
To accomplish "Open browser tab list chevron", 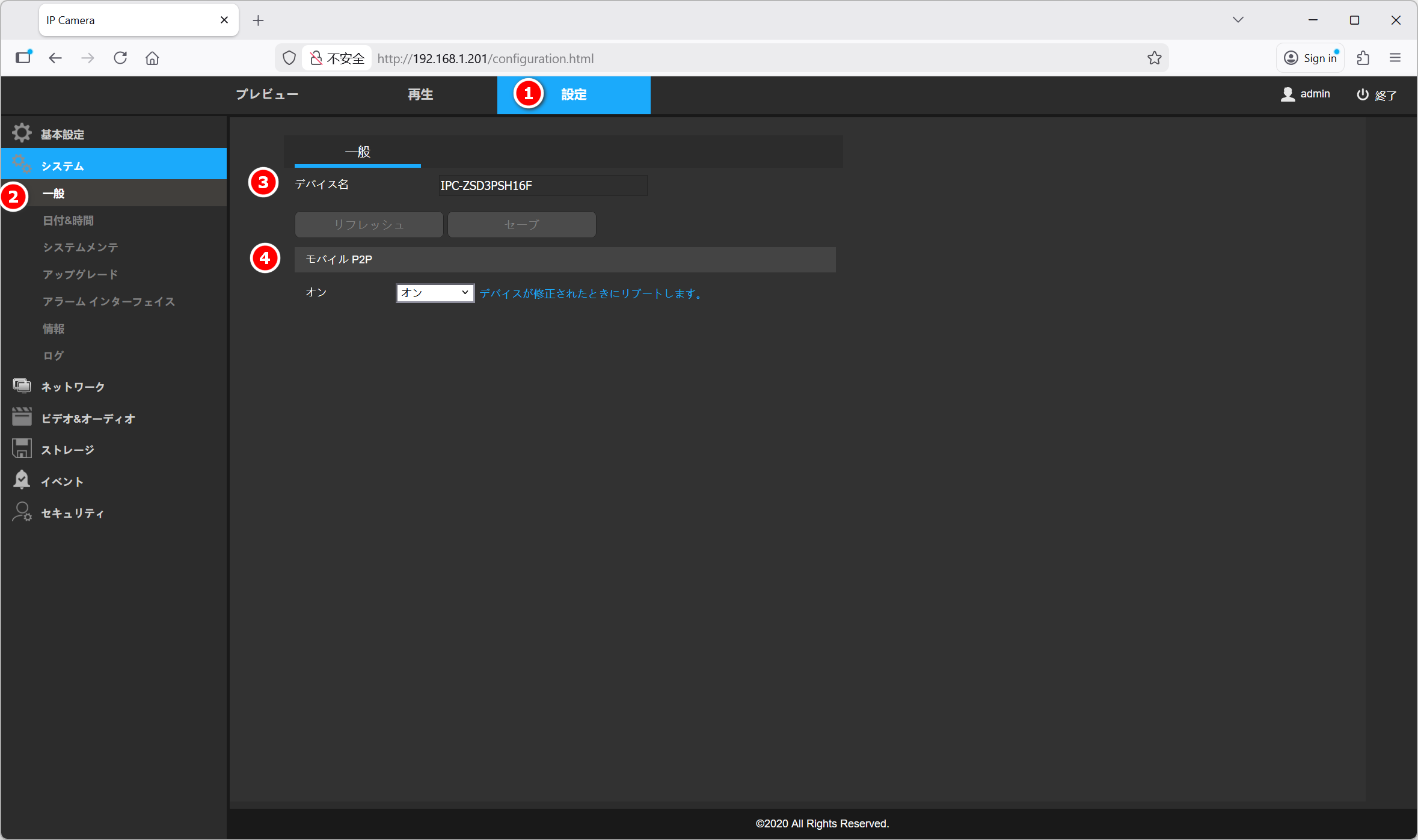I will (x=1238, y=20).
